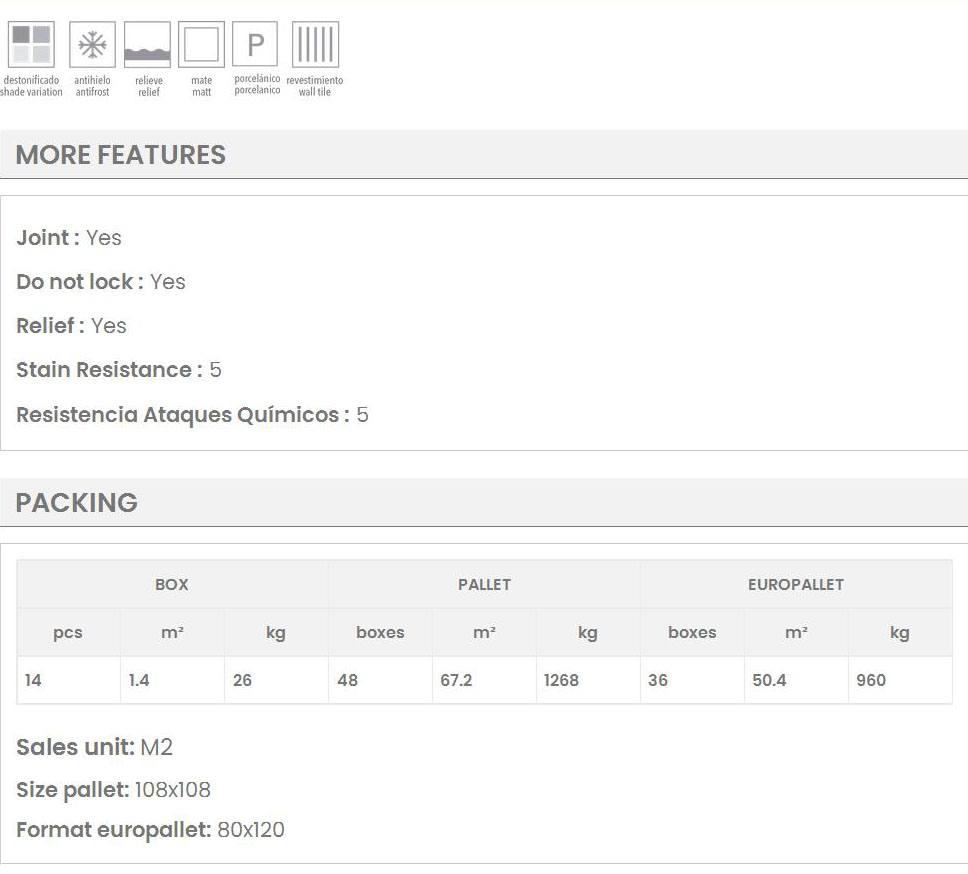
Task: Click the PALLET column header
Action: [x=484, y=584]
